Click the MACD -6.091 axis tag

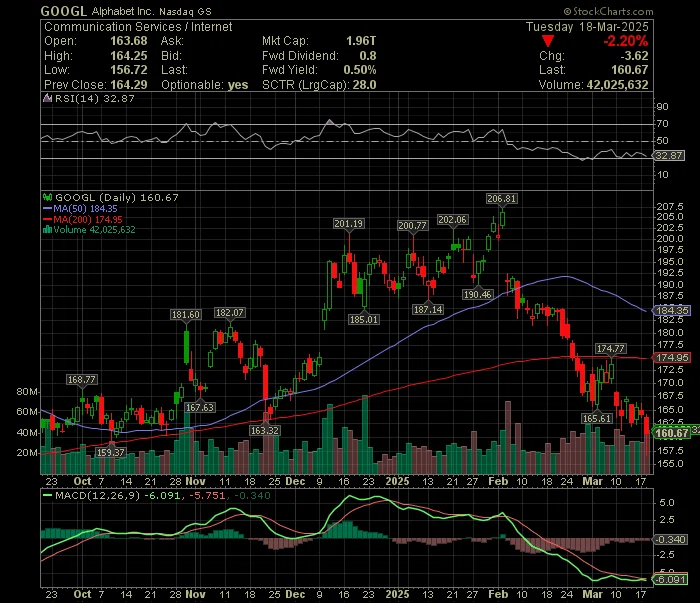click(x=669, y=579)
